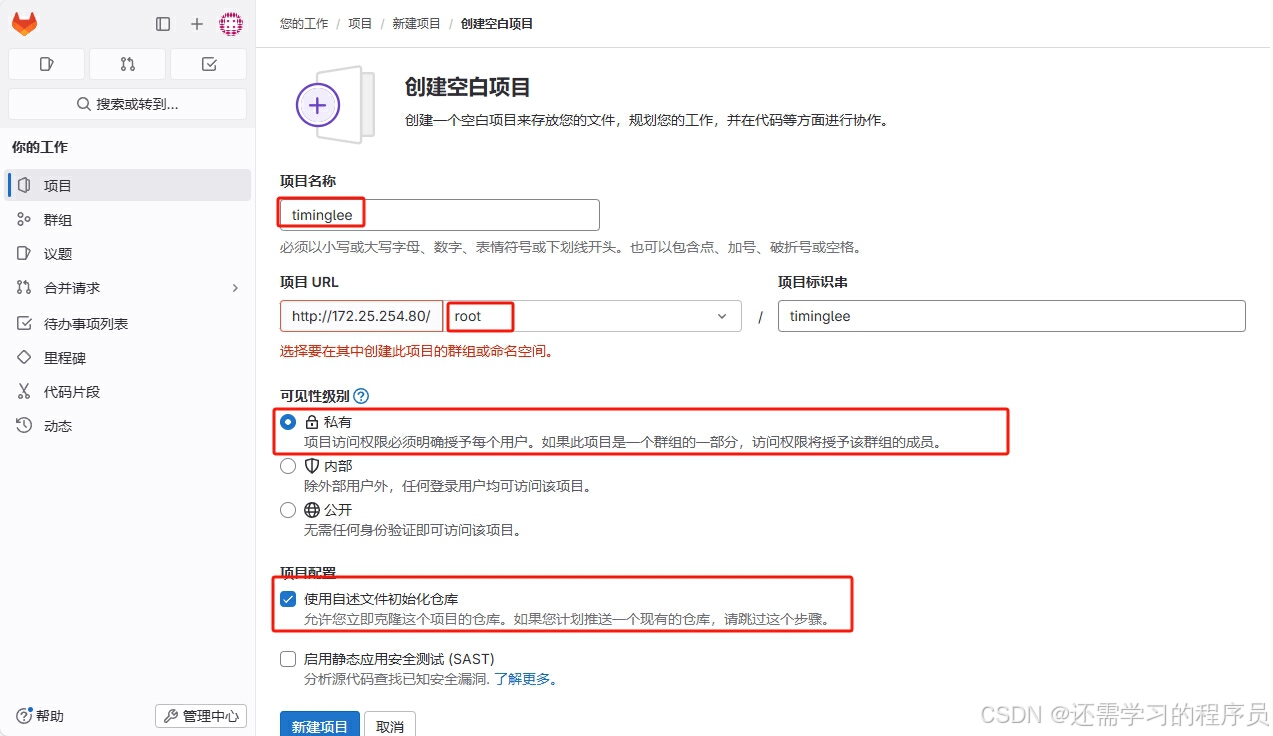Enable 启用静态应用安全测试 (SAST) checkbox
1273x736 pixels.
pos(288,659)
